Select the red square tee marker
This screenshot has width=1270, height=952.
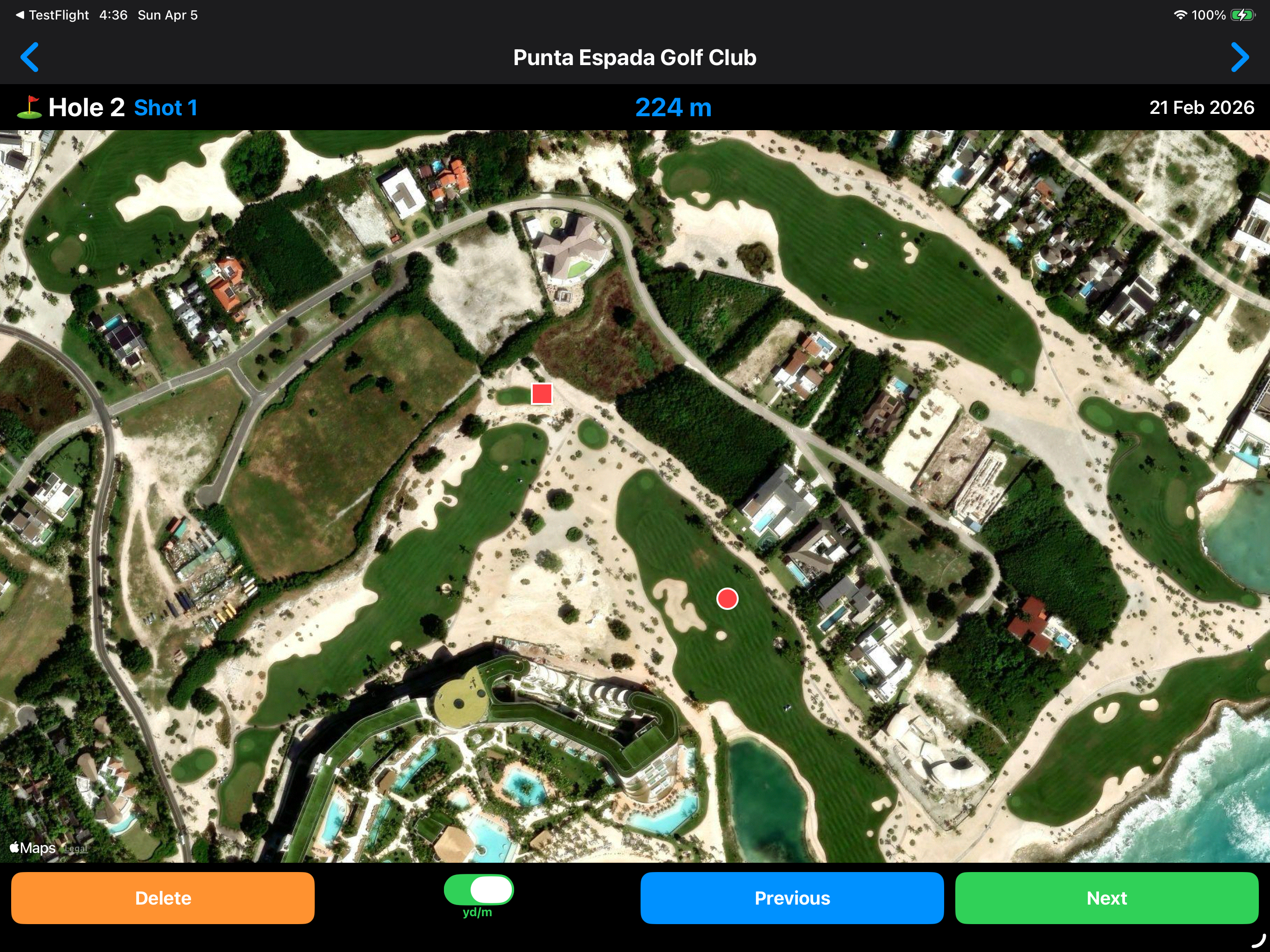point(542,394)
